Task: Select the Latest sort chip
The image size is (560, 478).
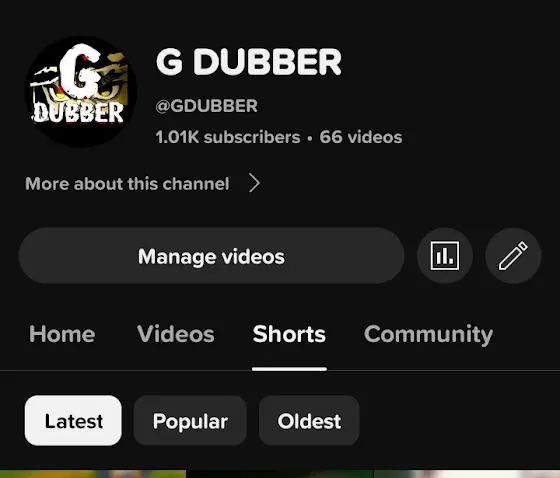Action: pos(73,420)
